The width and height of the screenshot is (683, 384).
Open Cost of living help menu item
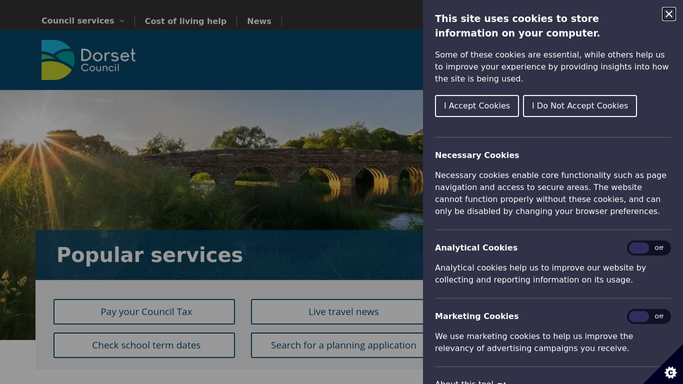click(x=186, y=21)
